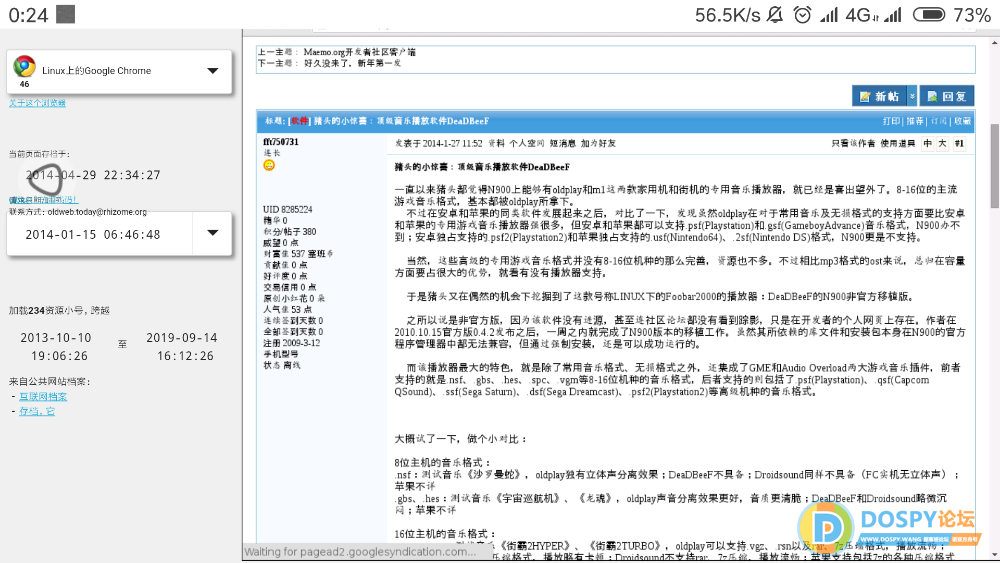Image resolution: width=1000 pixels, height=563 pixels.
Task: Expand the Linux Google Chrome browser dropdown
Action: [x=212, y=71]
